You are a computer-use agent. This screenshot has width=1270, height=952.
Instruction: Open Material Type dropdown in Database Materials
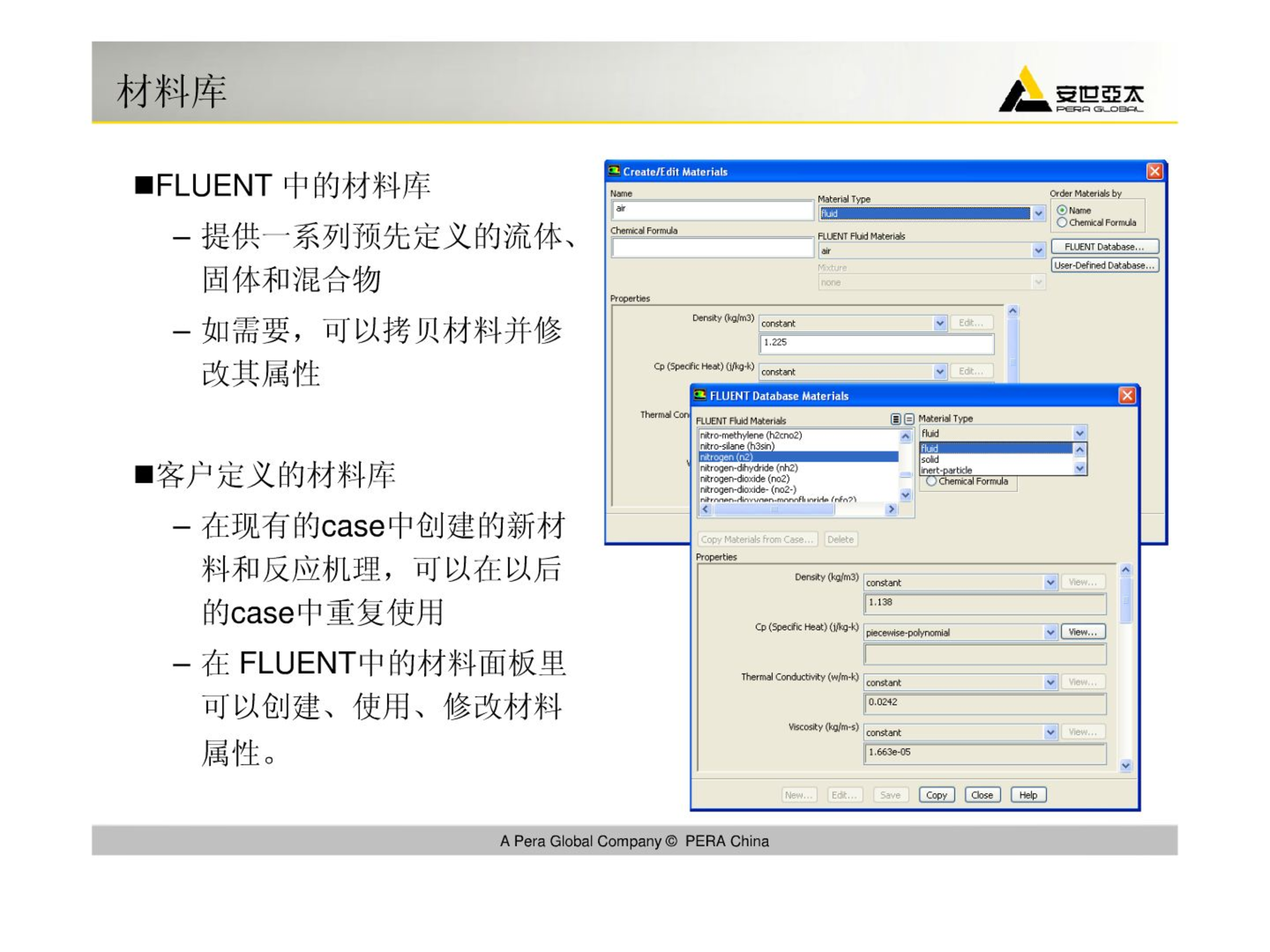coord(1079,434)
